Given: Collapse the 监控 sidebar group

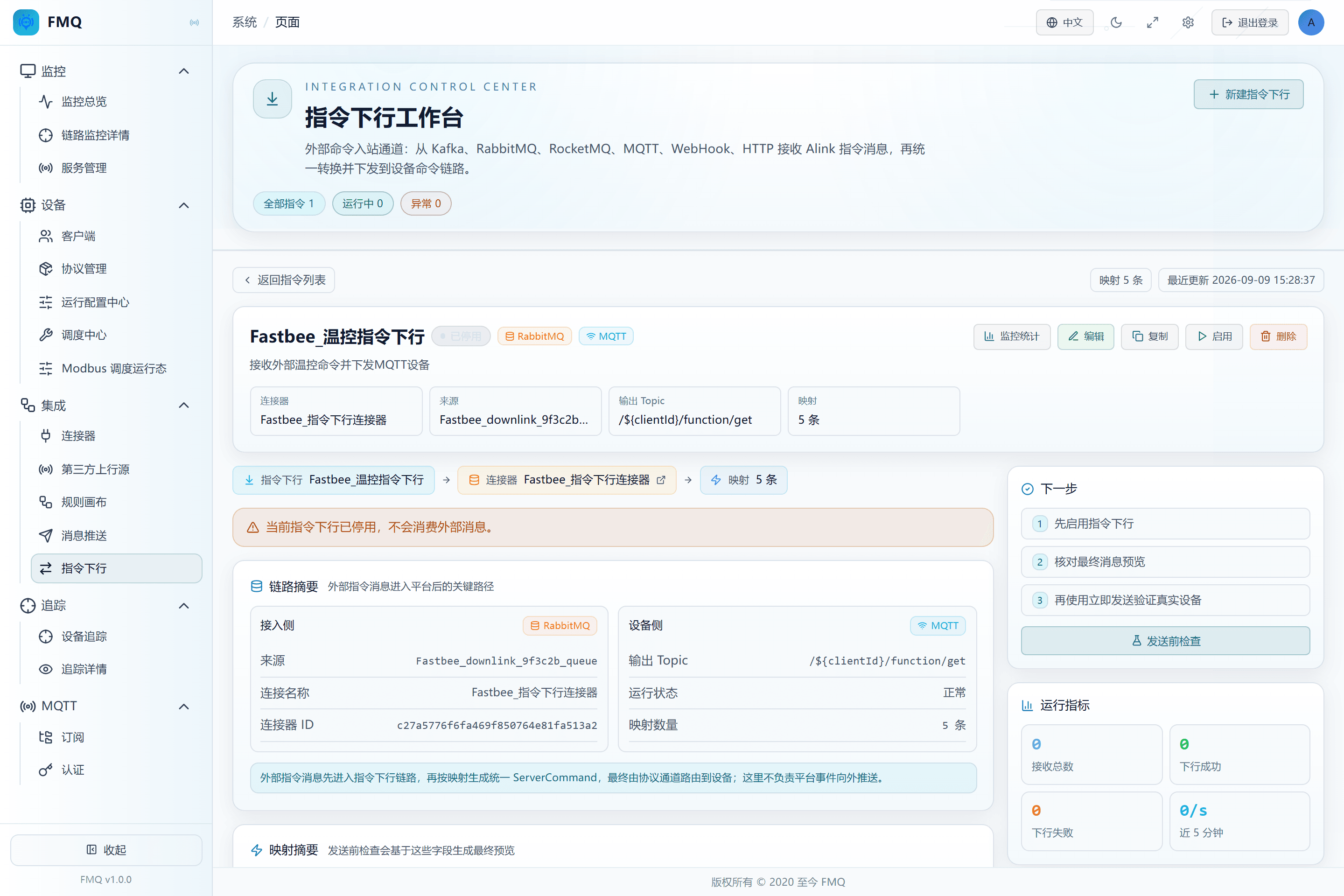Looking at the screenshot, I should 183,71.
